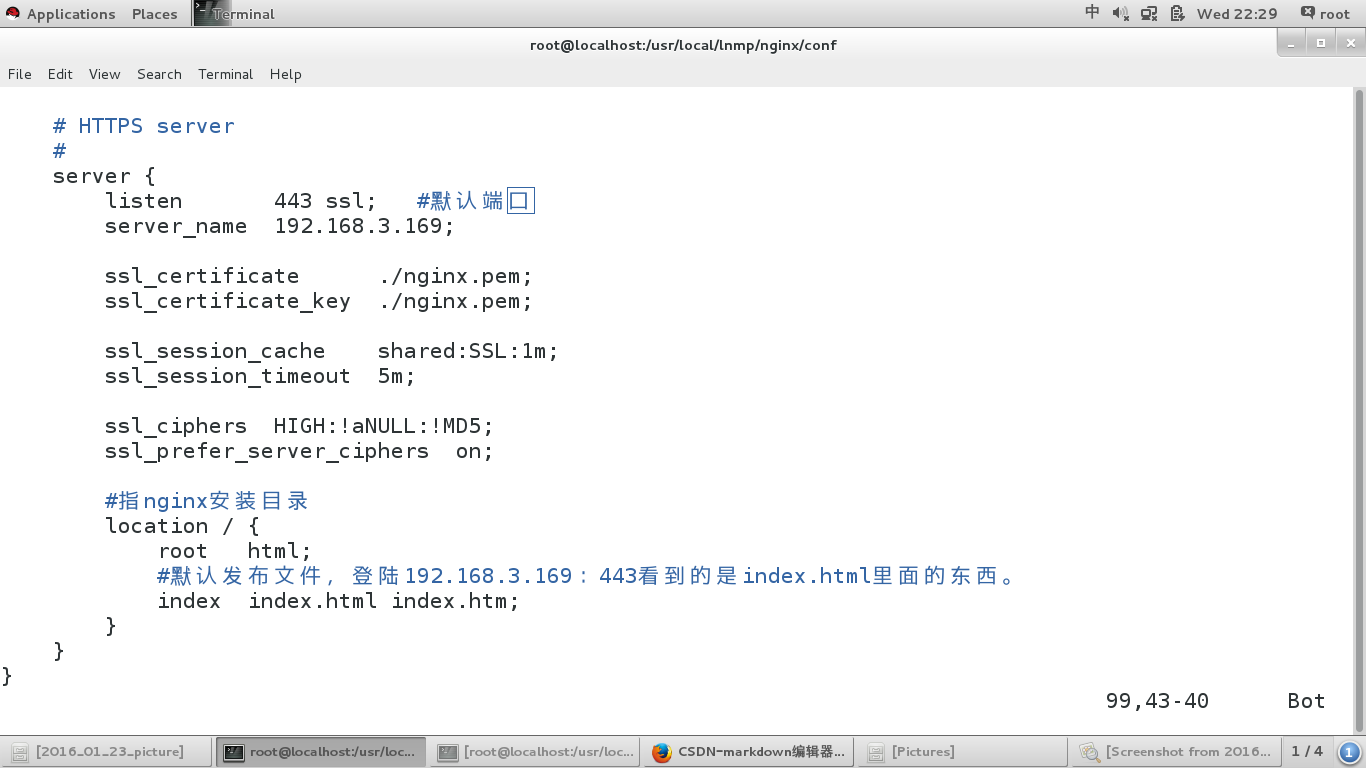This screenshot has height=768, width=1366.
Task: Open the input method indicator 中
Action: 1092,13
